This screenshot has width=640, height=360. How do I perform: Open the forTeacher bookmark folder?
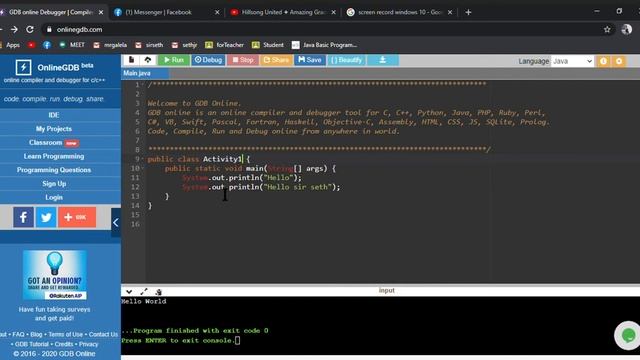(225, 45)
